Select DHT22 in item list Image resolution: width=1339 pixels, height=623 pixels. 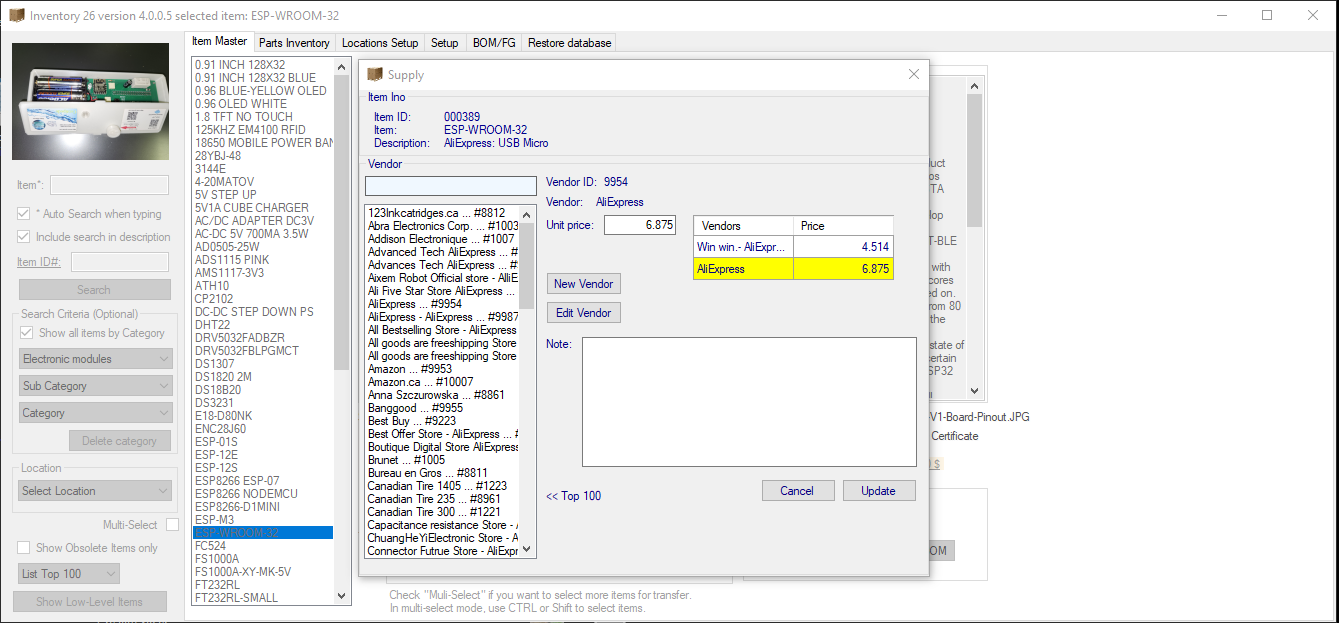(263, 325)
